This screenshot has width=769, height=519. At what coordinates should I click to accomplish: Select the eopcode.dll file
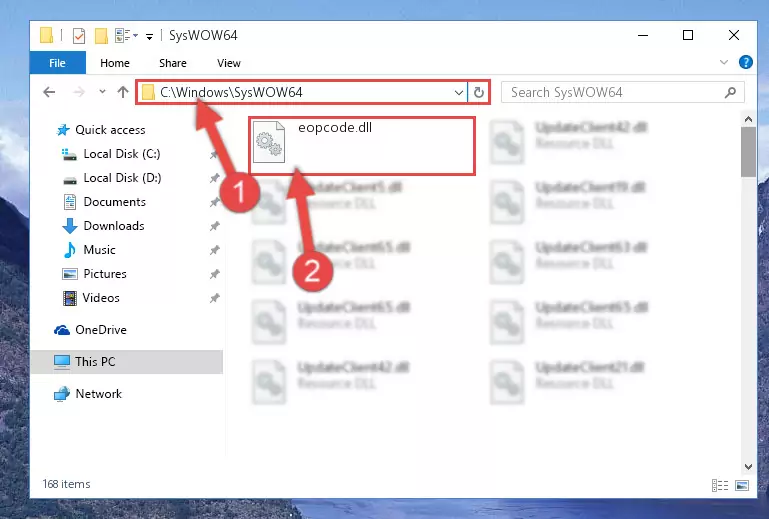[x=362, y=146]
